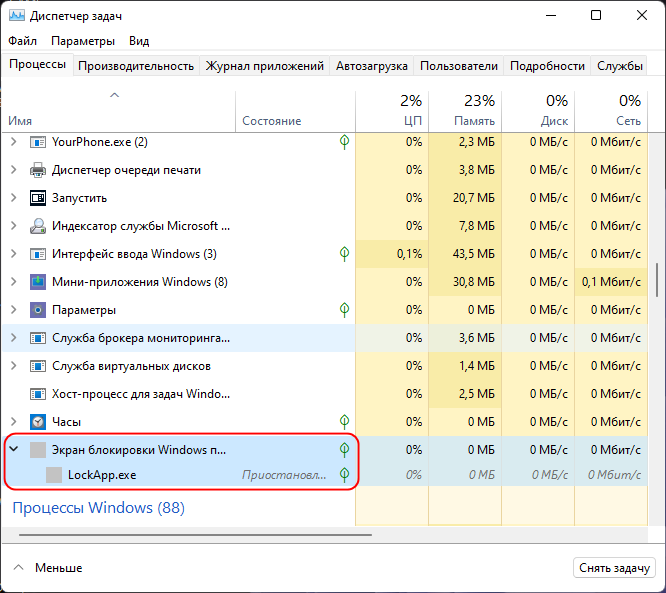Viewport: 666px width, 593px height.
Task: Click the 20,7 МБ memory value
Action: point(474,198)
